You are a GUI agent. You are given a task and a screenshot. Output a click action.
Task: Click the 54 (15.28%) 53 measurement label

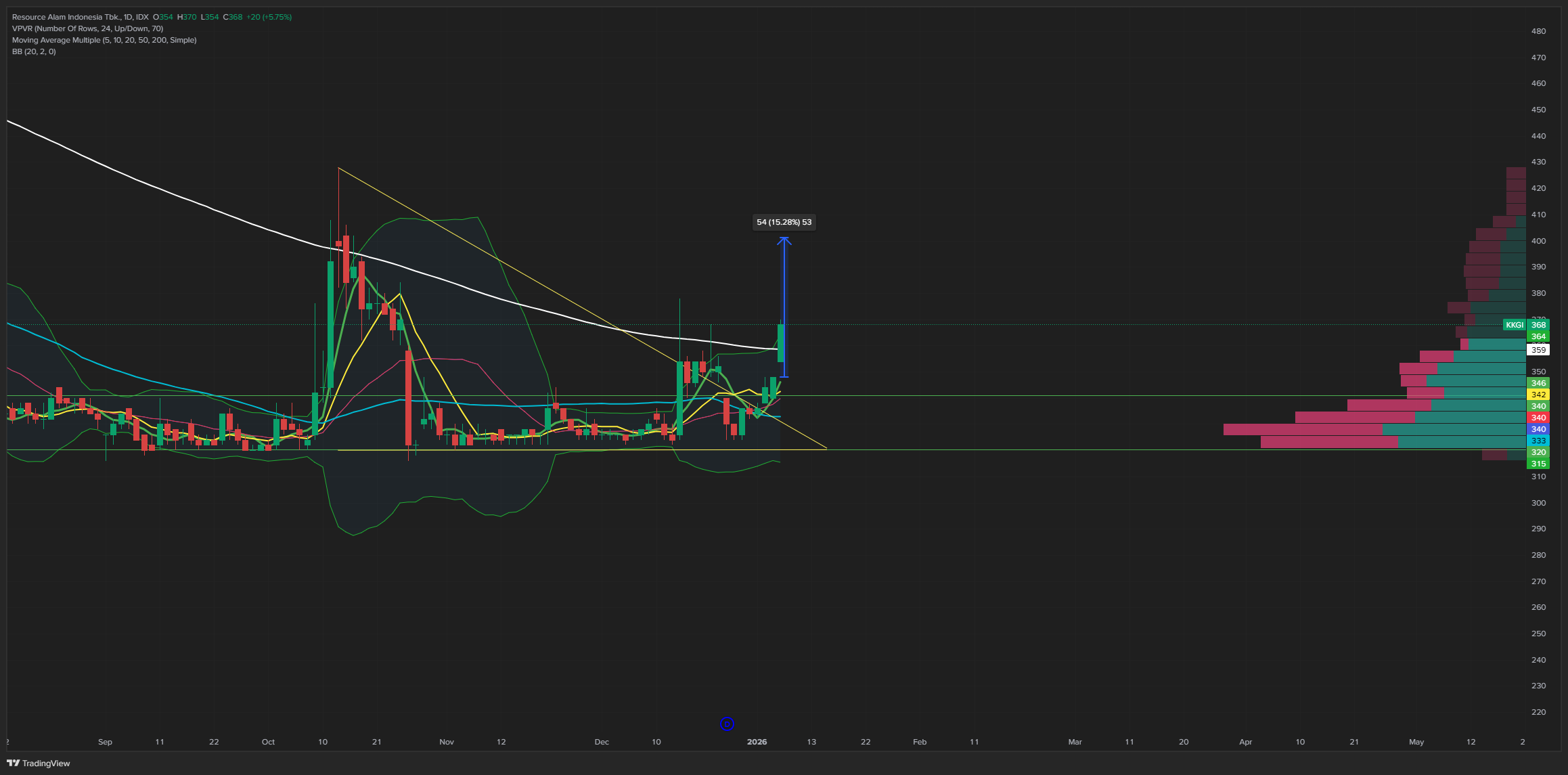point(784,222)
